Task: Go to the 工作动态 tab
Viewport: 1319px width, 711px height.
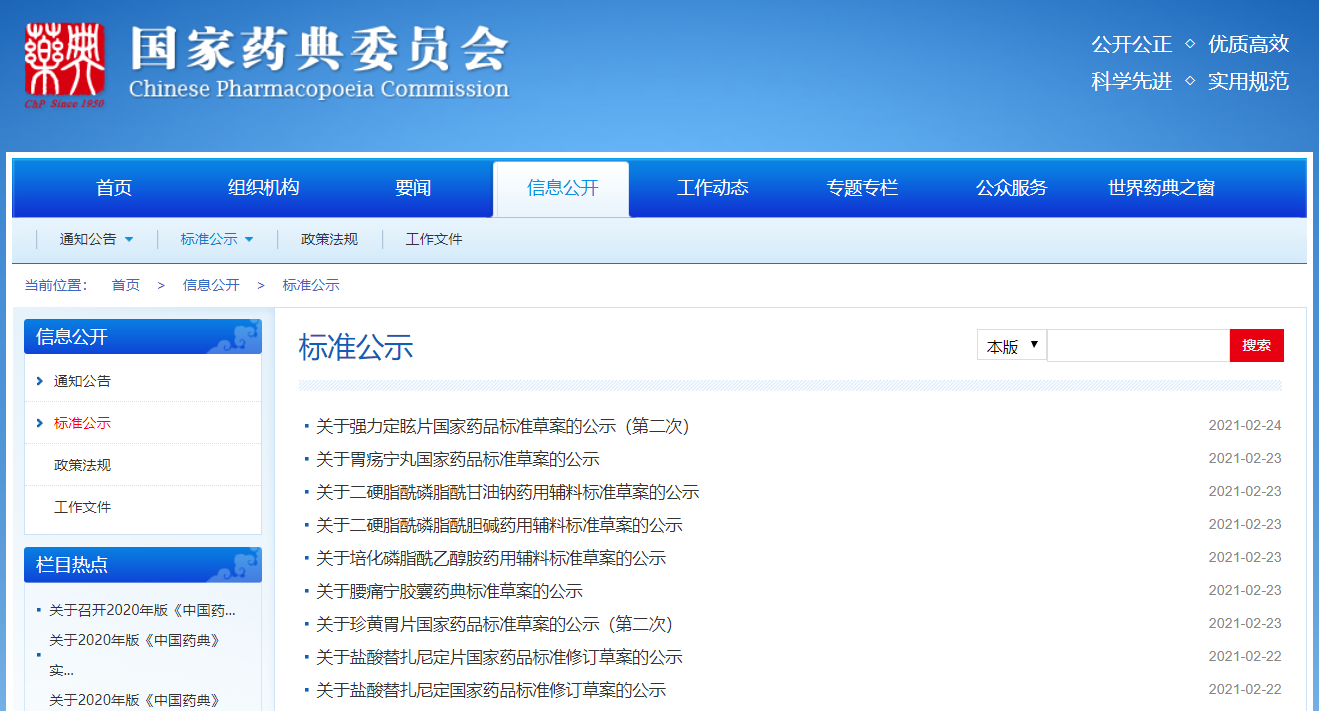Action: (x=712, y=188)
